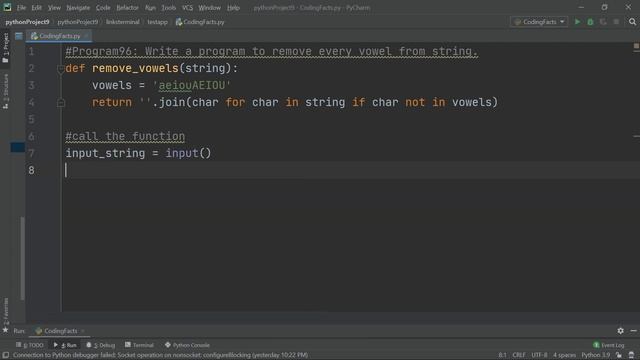640x360 pixels.
Task: Toggle the read-only lock icon in status bar
Action: pyautogui.click(x=619, y=356)
